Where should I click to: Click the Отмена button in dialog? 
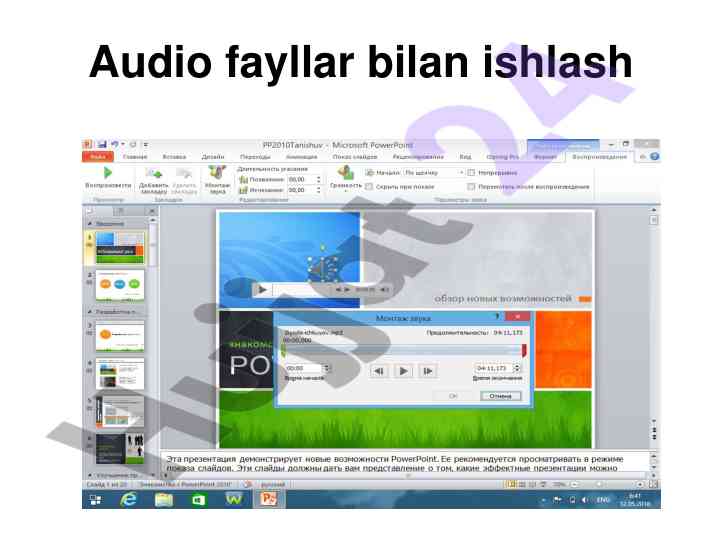pyautogui.click(x=501, y=395)
